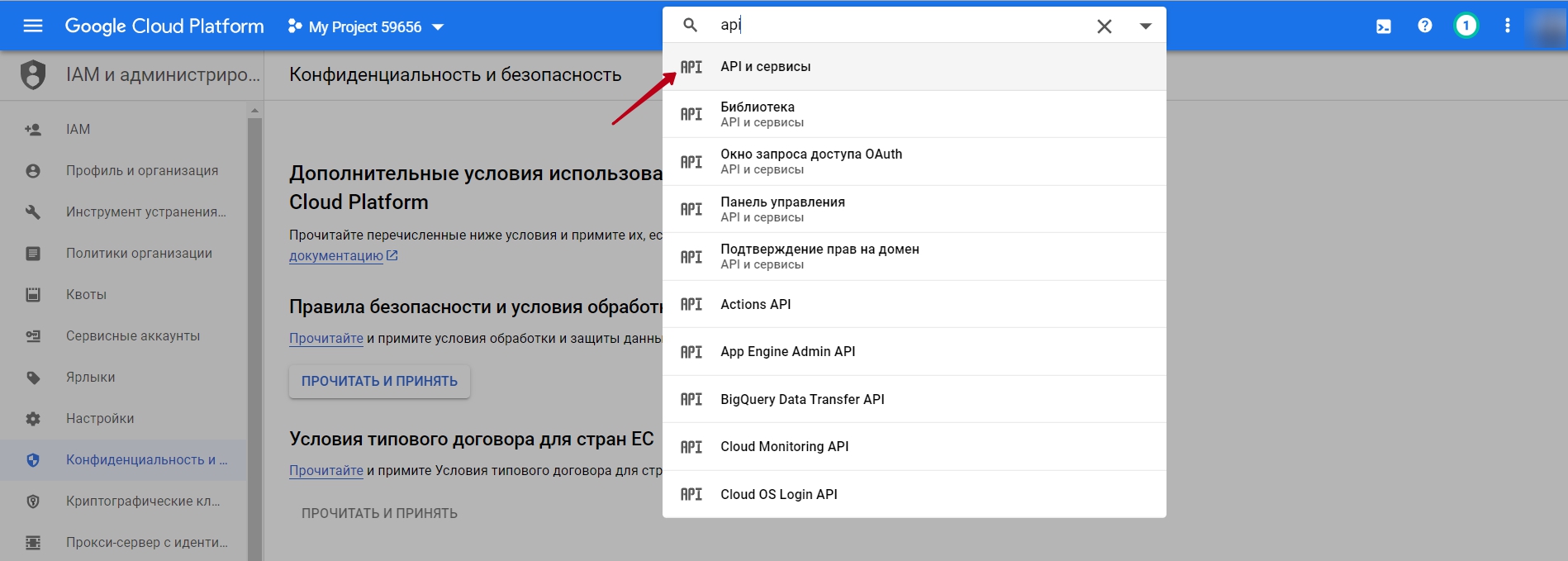This screenshot has width=1568, height=561.
Task: Open the help question mark icon
Action: (1425, 26)
